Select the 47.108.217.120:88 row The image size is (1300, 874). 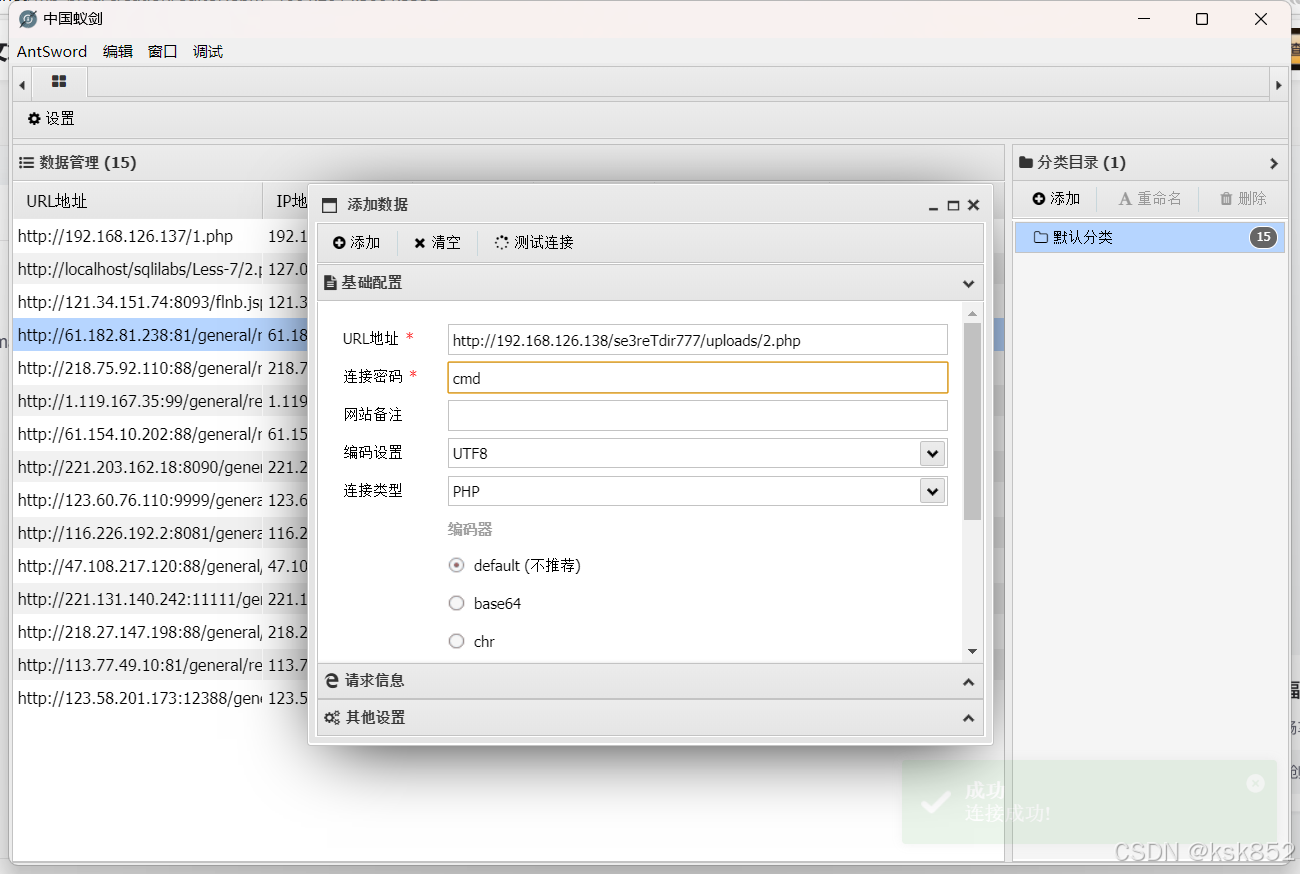pyautogui.click(x=160, y=566)
